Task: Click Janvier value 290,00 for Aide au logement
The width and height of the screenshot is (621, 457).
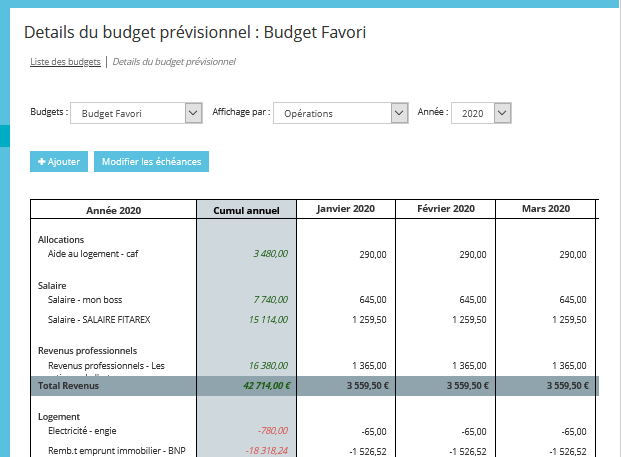Action: point(373,255)
